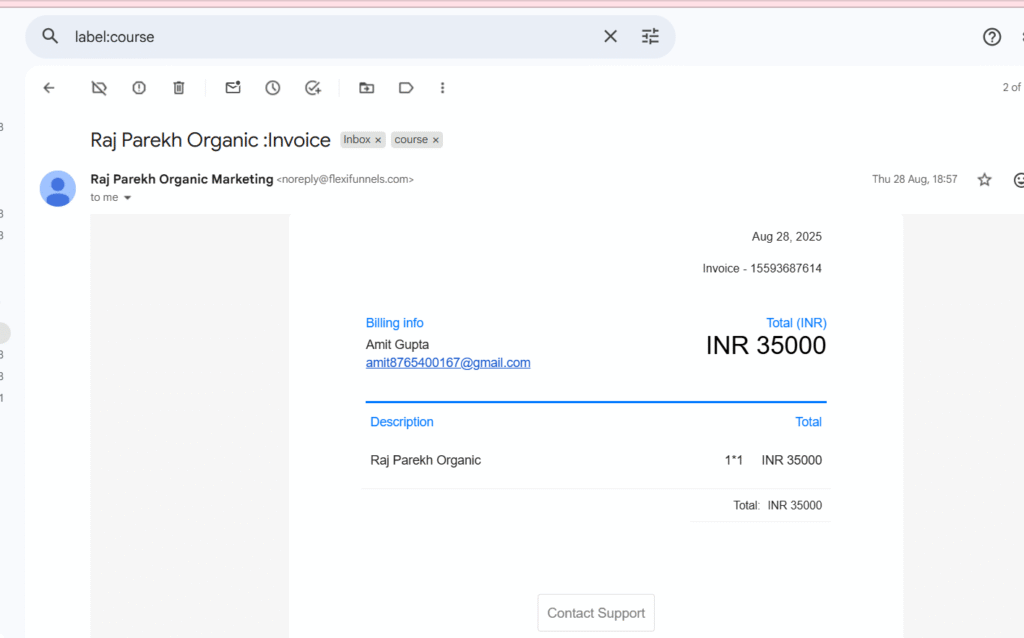Add this email to Tasks
Screen dimensions: 1024x638
pyautogui.click(x=313, y=88)
